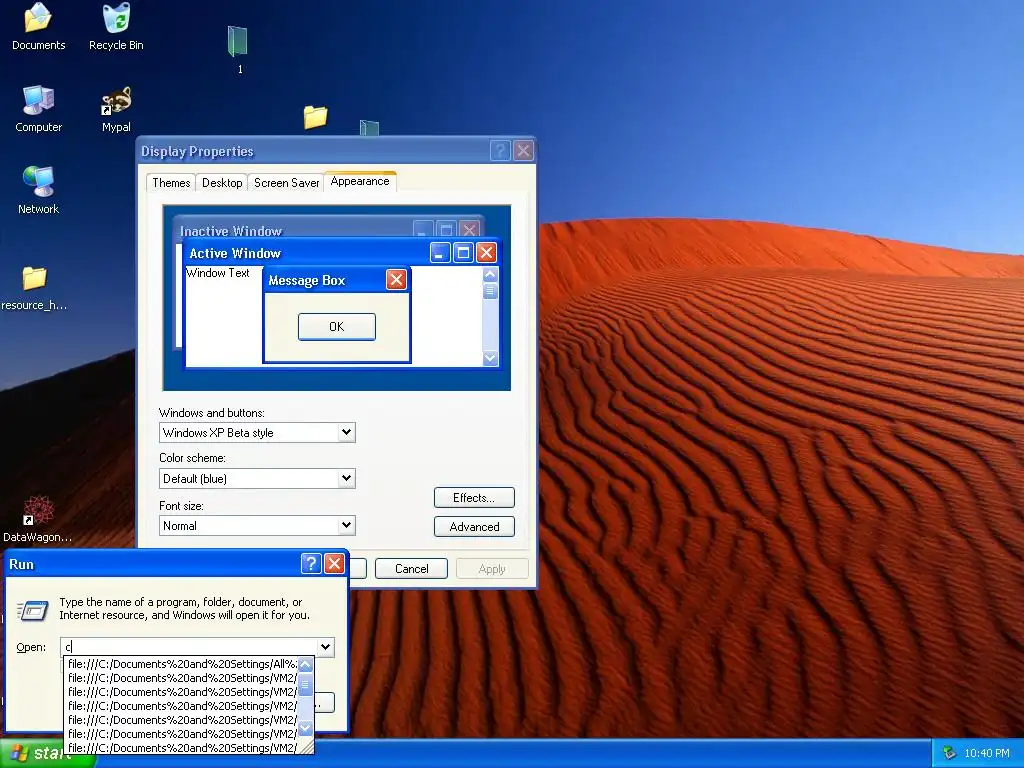The image size is (1024, 768).
Task: Select the Mypal browser shortcut icon
Action: 116,108
